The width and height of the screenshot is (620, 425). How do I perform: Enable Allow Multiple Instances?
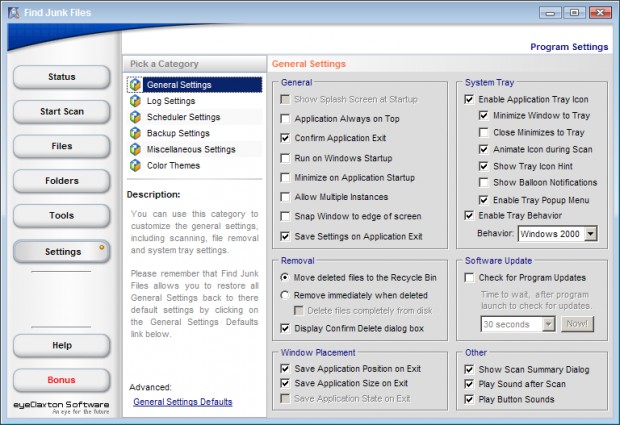tap(285, 197)
